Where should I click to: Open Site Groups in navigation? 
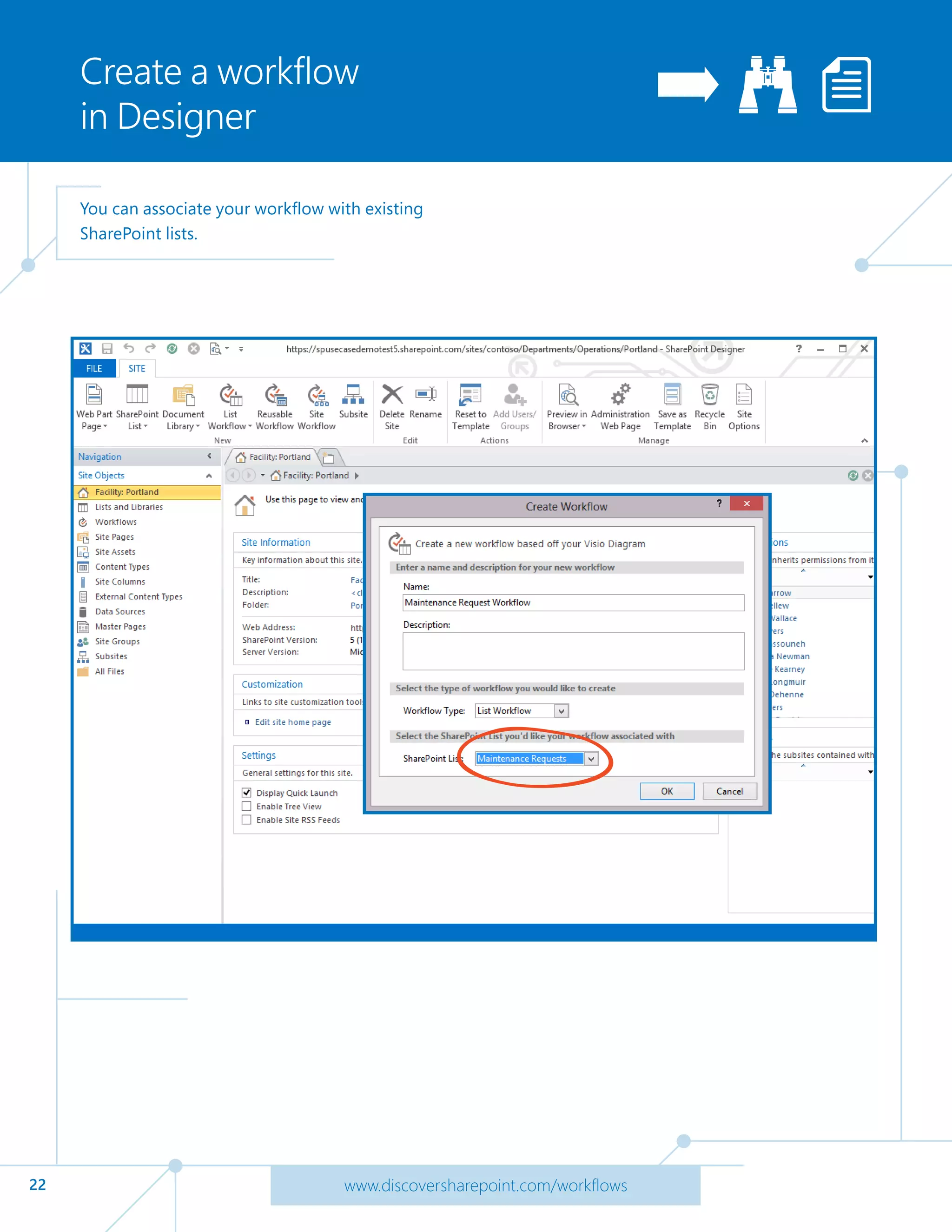(x=117, y=642)
